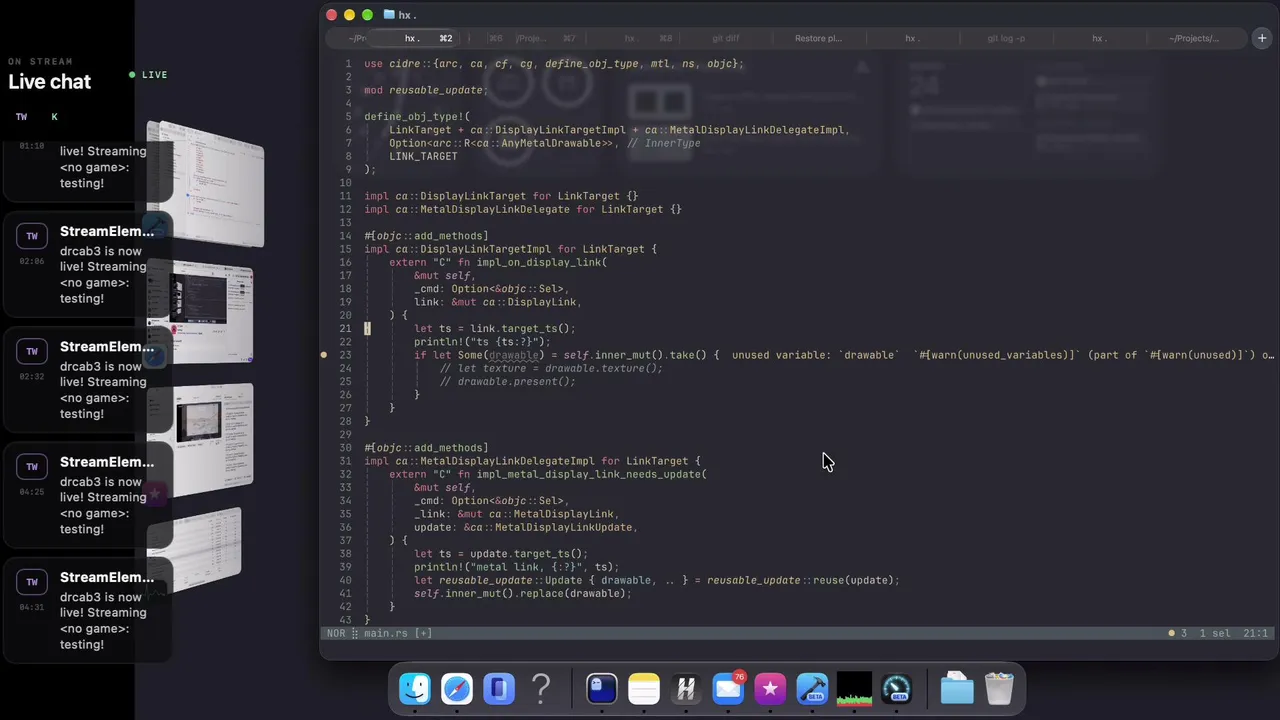Click 'impl_metal_display_link_needs_update(' on line 32
Viewport: 1280px width, 720px height.
[x=591, y=474]
